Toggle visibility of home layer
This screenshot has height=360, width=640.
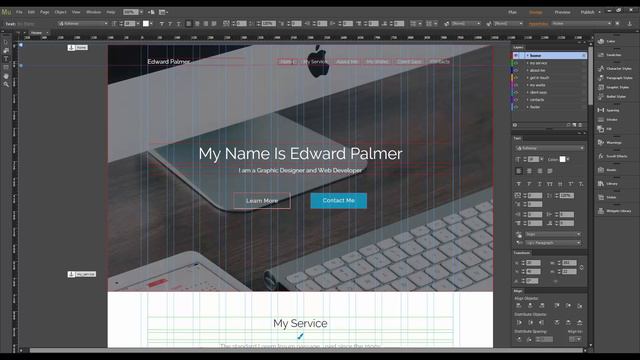[x=516, y=56]
